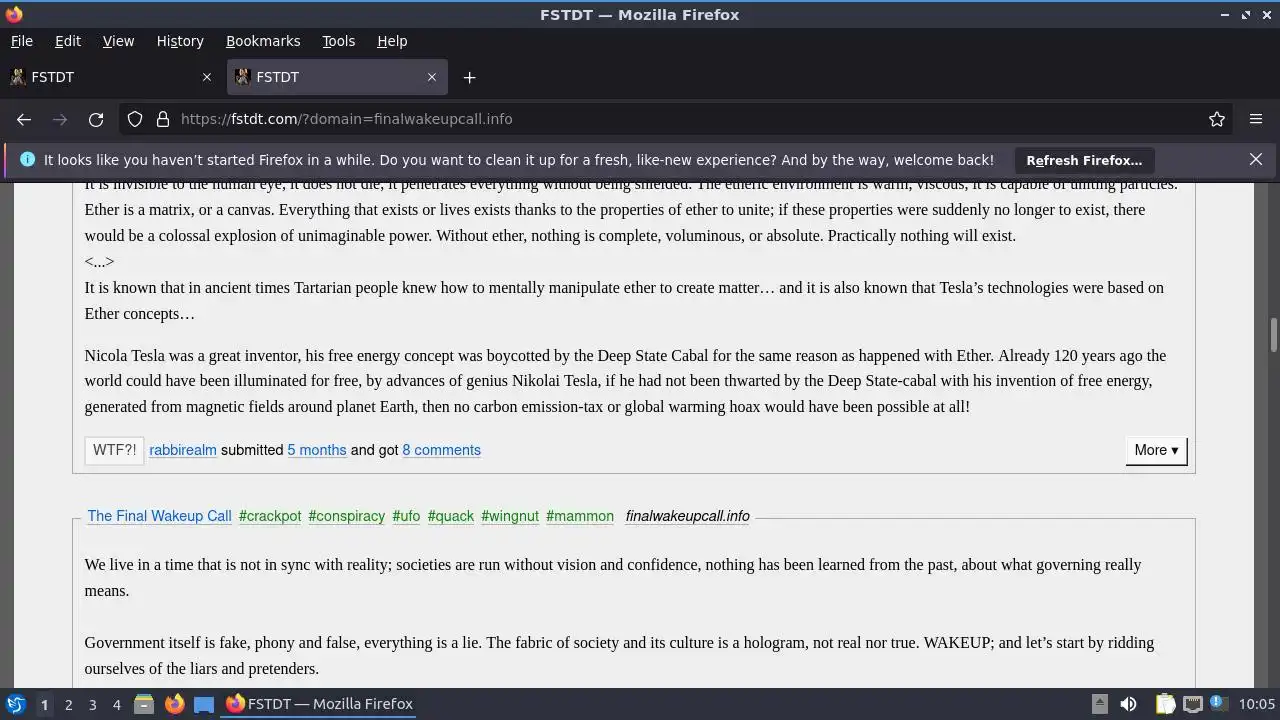Open the Firefox hamburger application menu
This screenshot has height=720, width=1280.
(x=1256, y=119)
